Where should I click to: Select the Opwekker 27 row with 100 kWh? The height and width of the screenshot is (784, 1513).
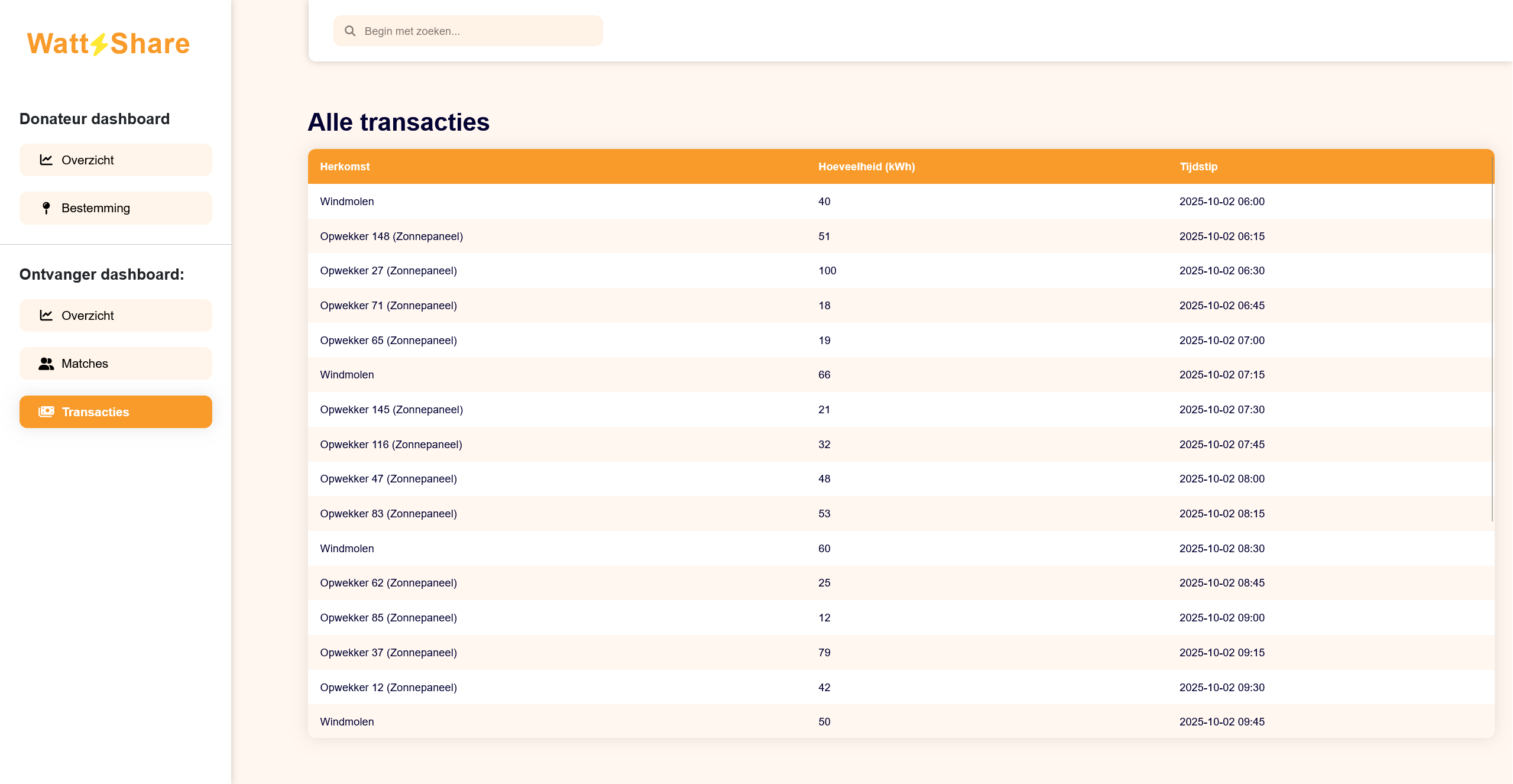(388, 271)
